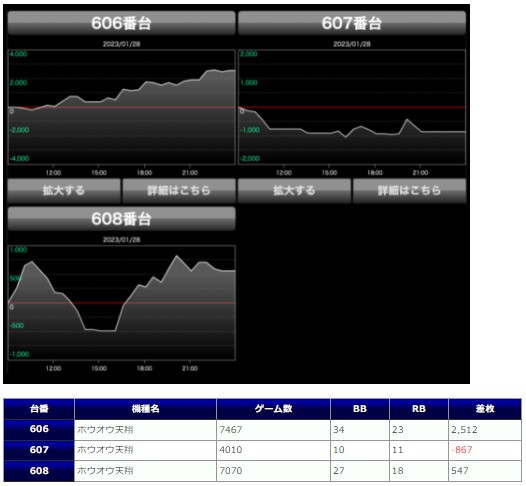526x486 pixels.
Task: Select the 607番台 header bar
Action: tap(352, 23)
